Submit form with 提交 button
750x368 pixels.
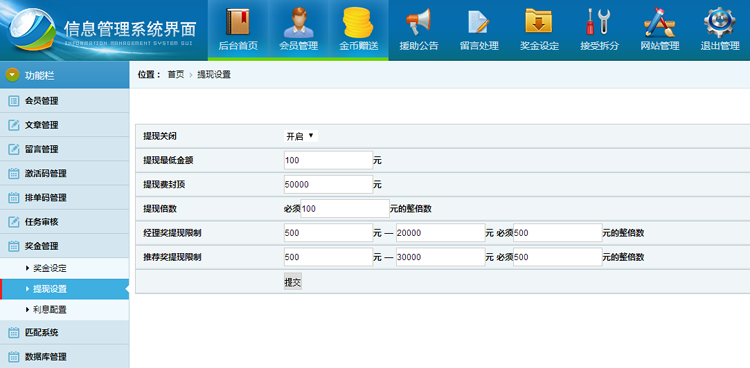(x=293, y=282)
